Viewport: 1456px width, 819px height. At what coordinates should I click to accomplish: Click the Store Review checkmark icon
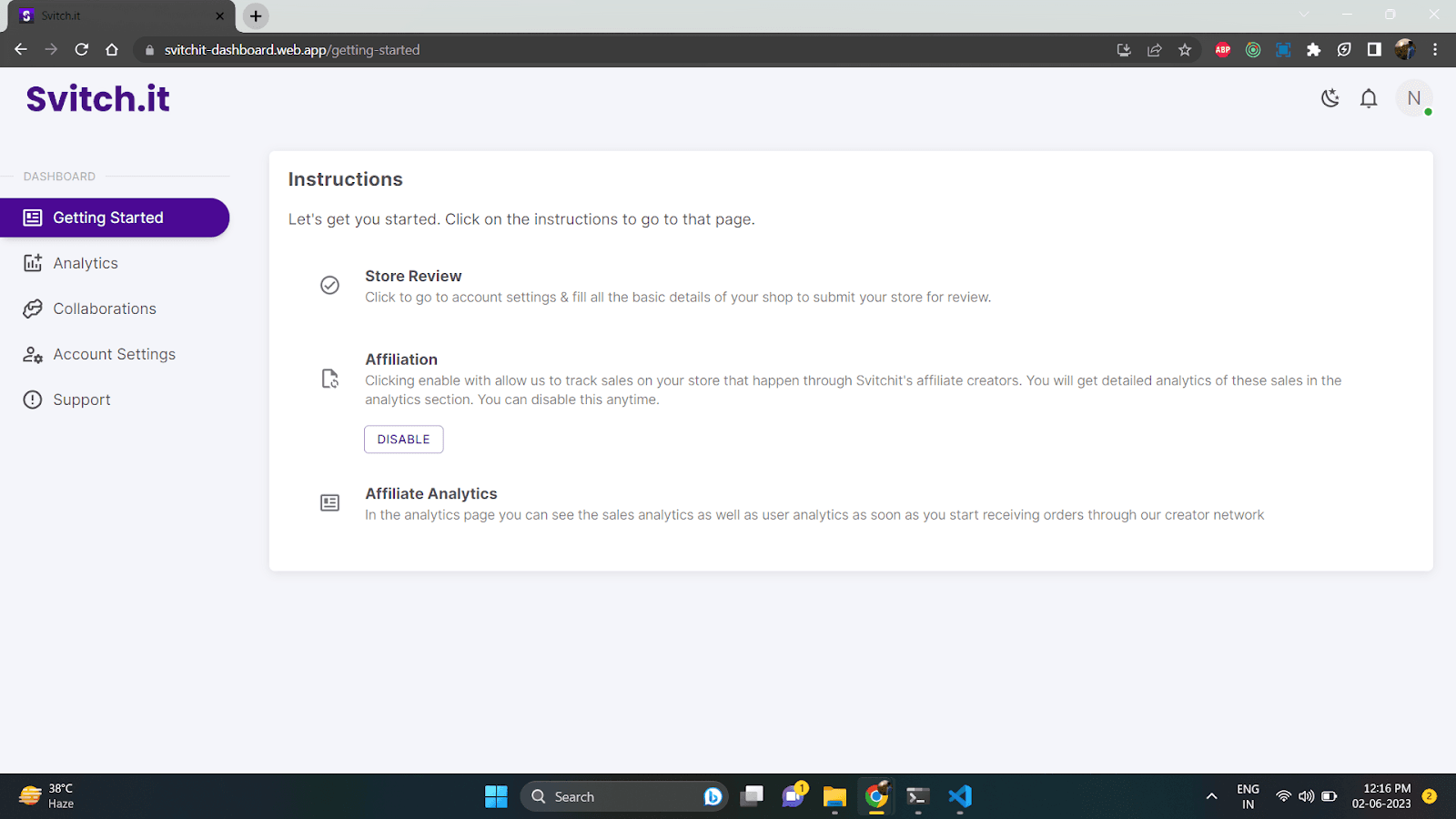[329, 286]
